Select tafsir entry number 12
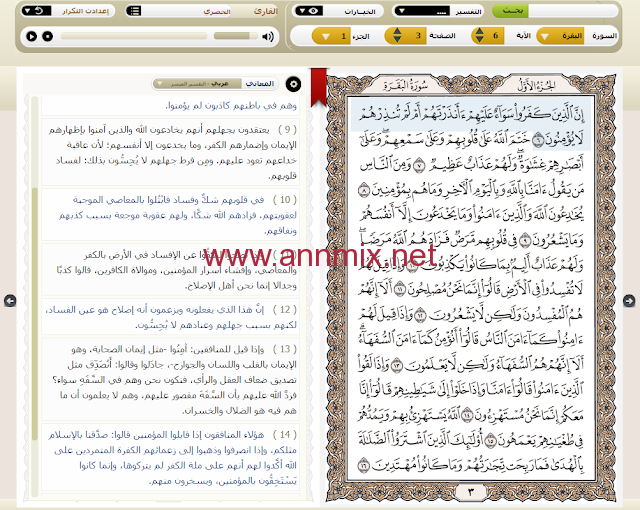Viewport: 640px width, 510px height. tap(171, 317)
